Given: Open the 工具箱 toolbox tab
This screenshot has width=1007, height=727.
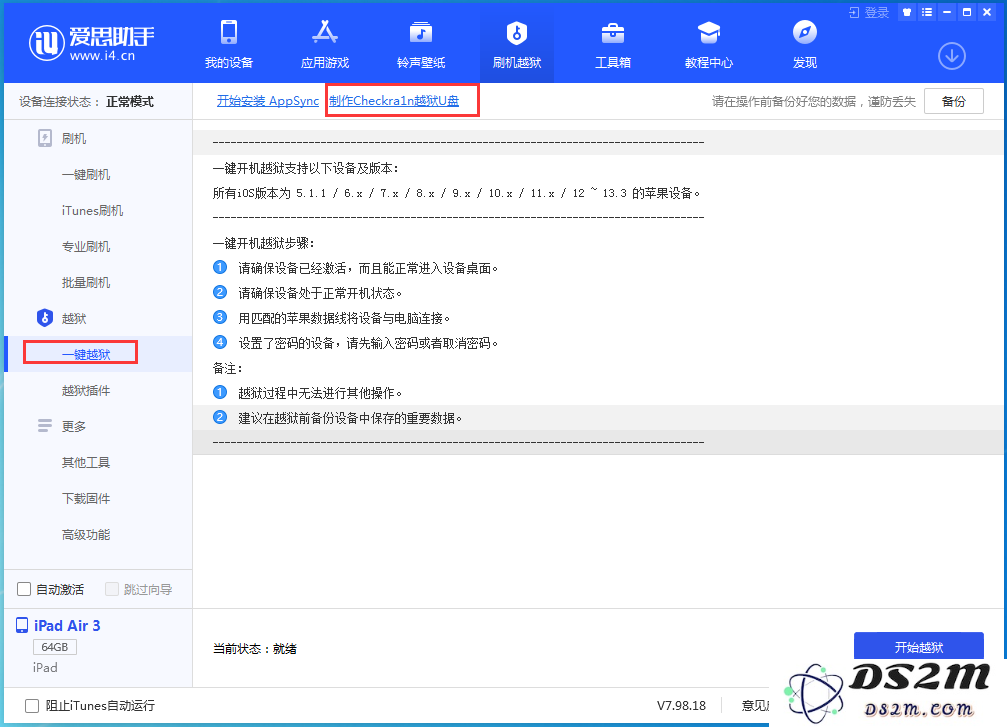Looking at the screenshot, I should pyautogui.click(x=613, y=44).
